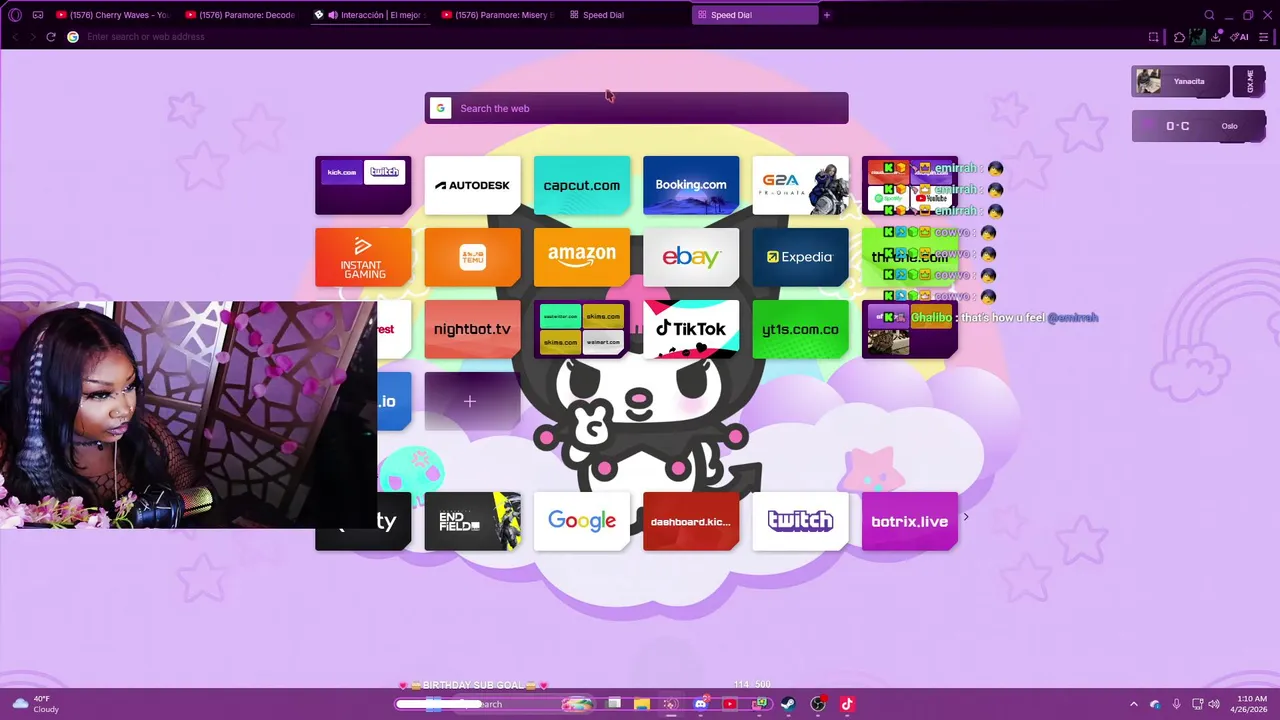The width and height of the screenshot is (1280, 720).
Task: Open the twitch suggestion tile
Action: click(x=800, y=521)
